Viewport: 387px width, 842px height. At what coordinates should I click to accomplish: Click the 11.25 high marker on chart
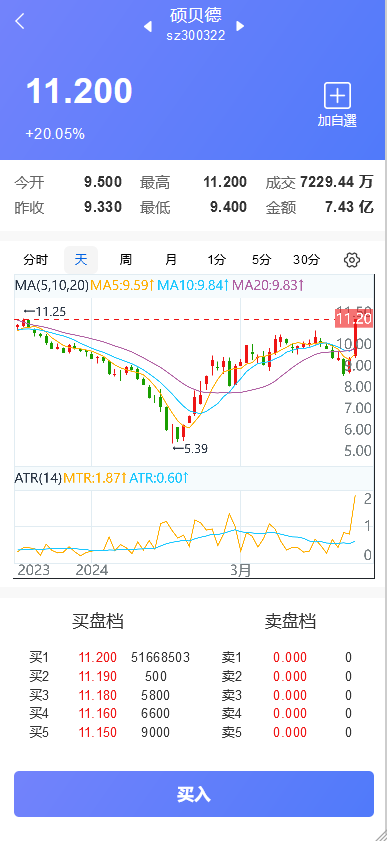pos(44,311)
